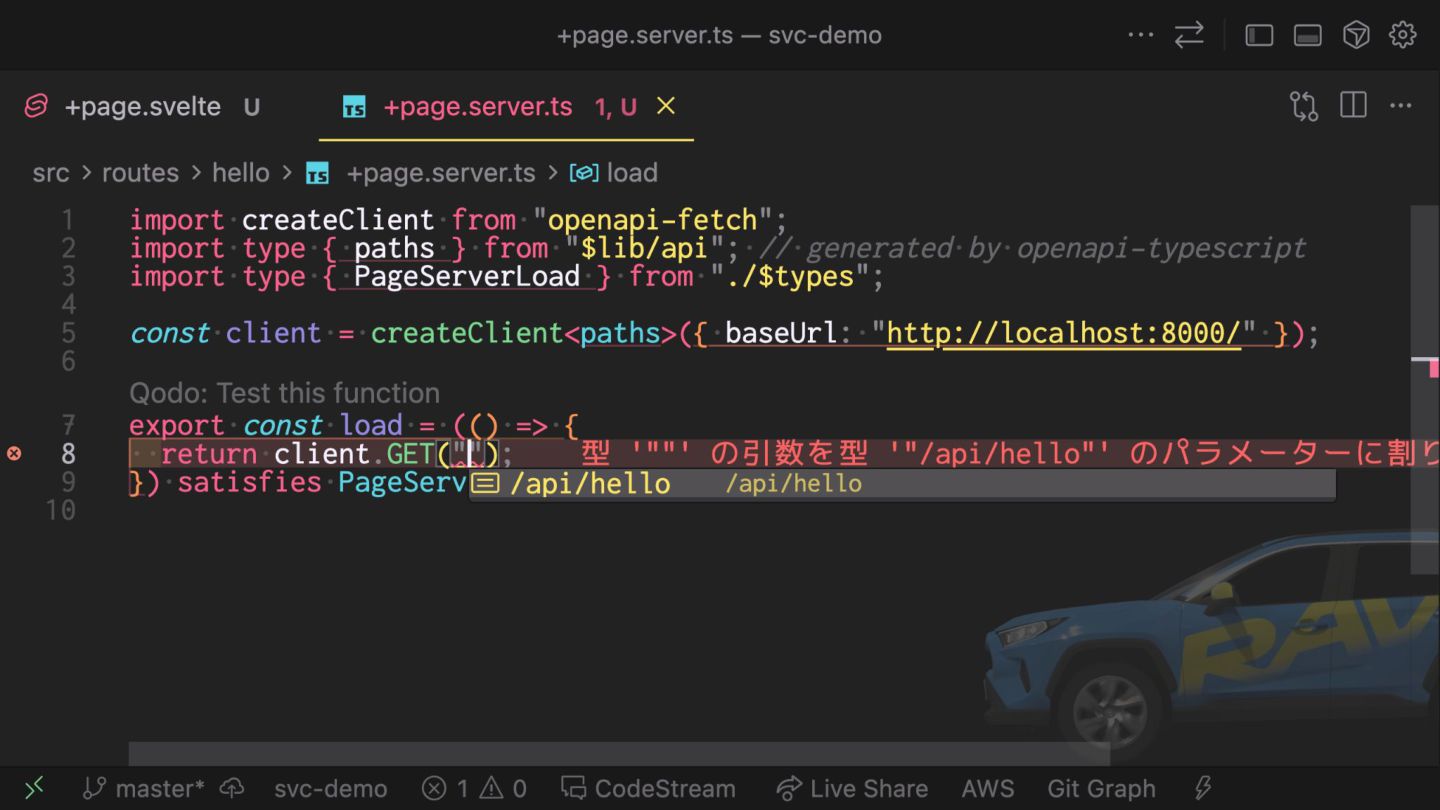1440x810 pixels.
Task: Accept the /api/hello autocomplete suggestion
Action: pyautogui.click(x=590, y=484)
